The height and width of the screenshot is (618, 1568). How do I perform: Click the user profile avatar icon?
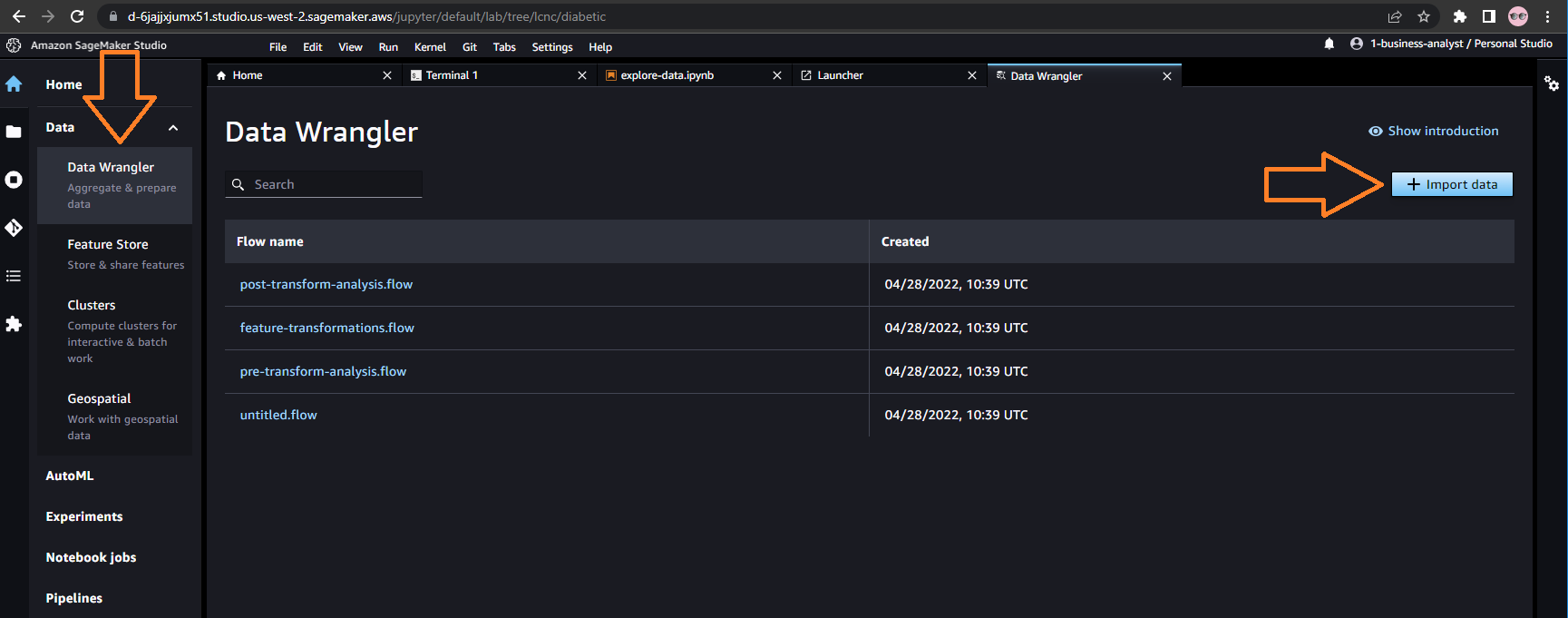pos(1357,44)
